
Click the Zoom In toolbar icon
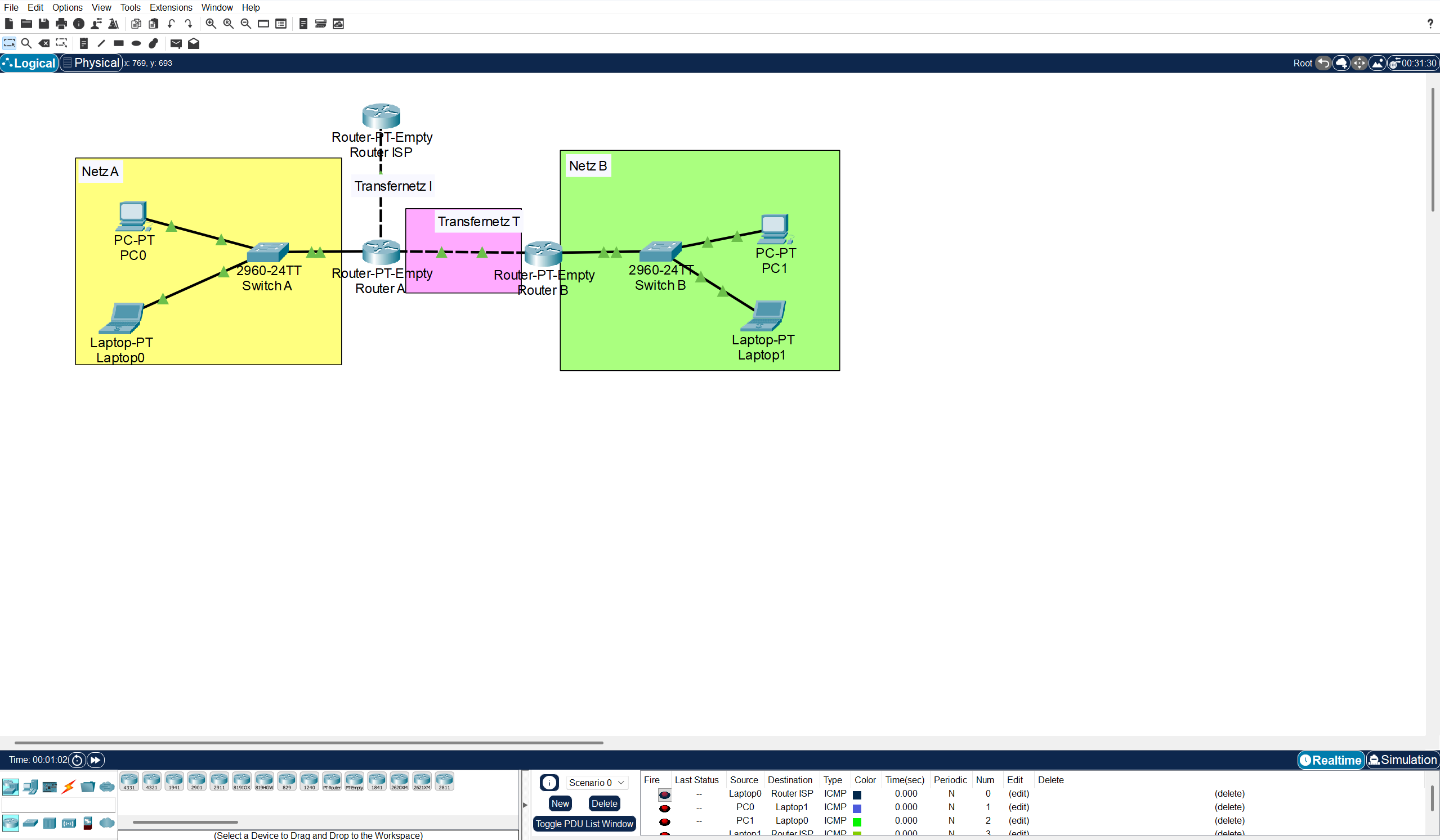(211, 24)
